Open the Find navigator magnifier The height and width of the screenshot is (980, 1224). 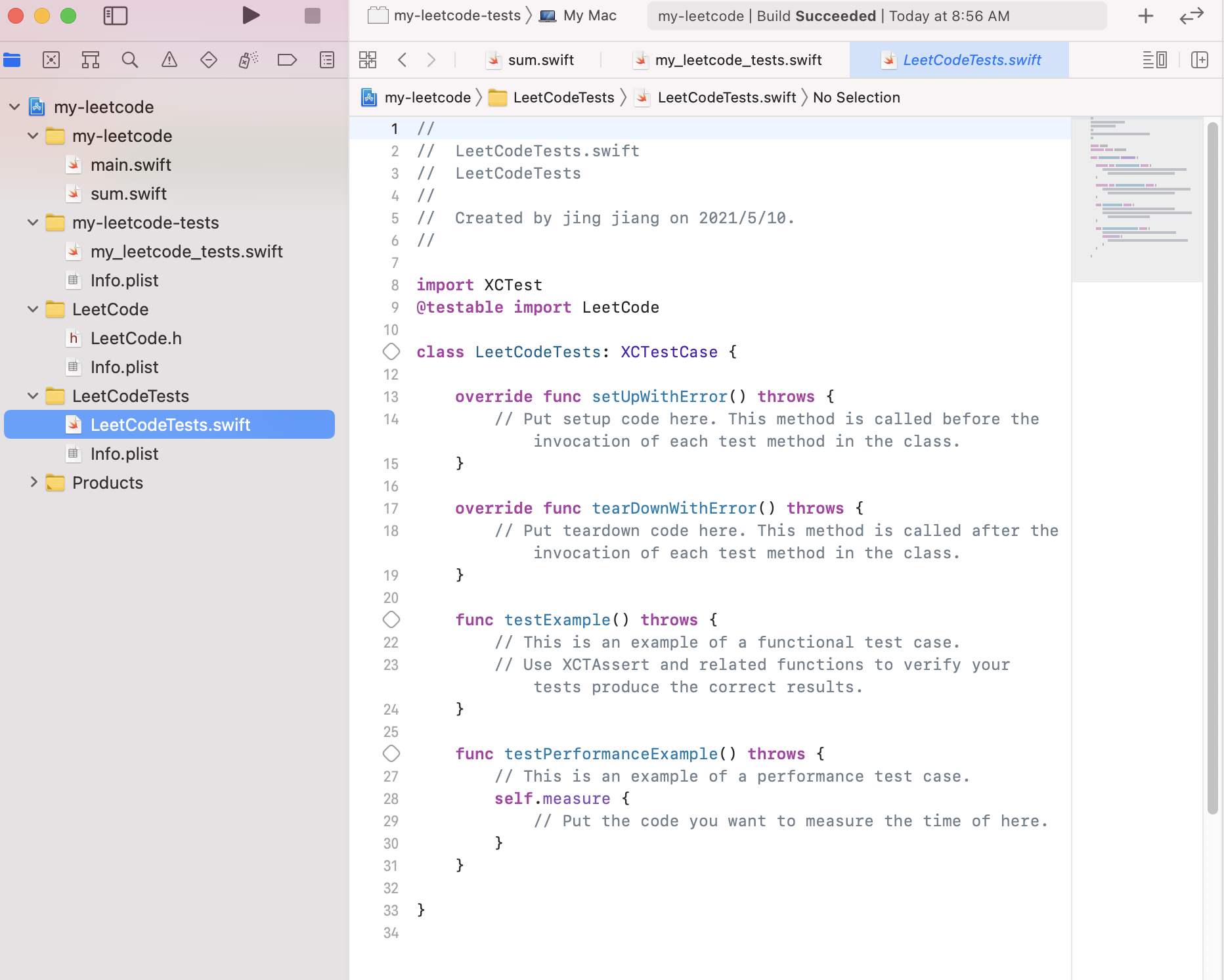point(130,60)
